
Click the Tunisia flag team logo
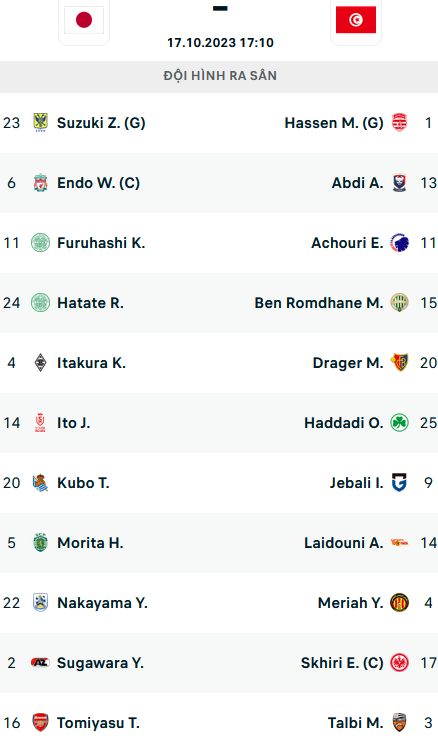355,20
